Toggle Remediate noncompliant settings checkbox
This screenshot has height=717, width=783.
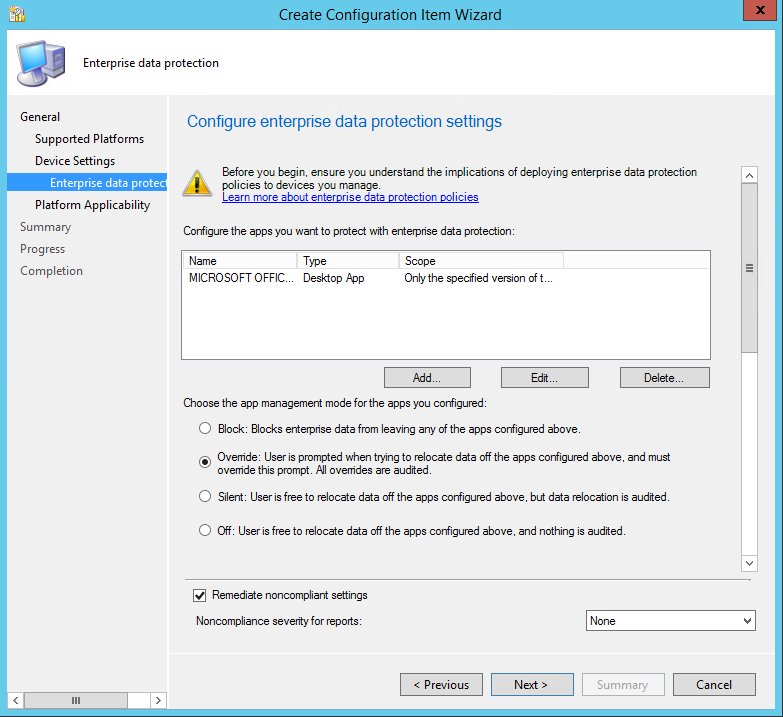200,595
